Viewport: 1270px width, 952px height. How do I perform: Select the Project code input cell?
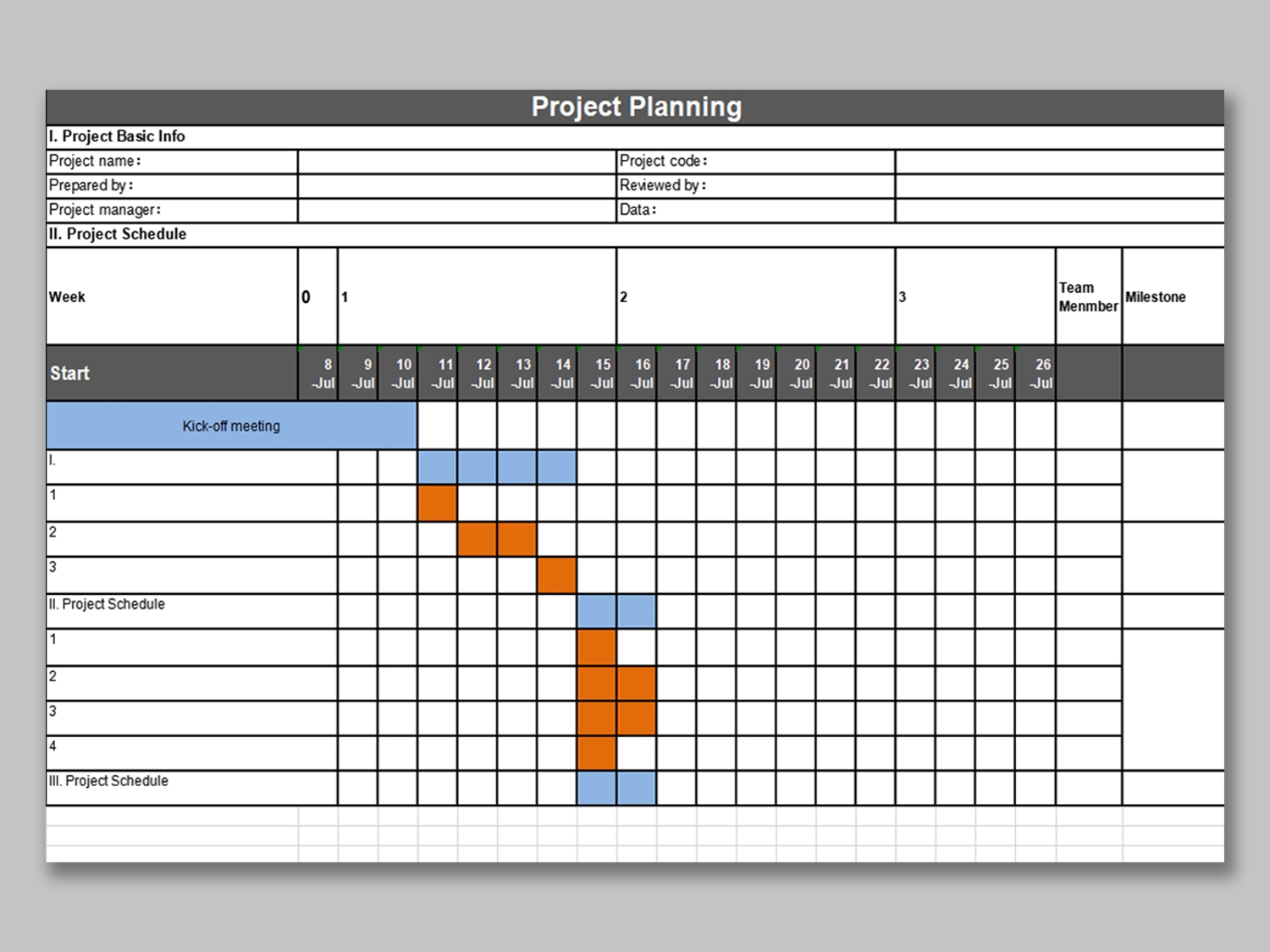coord(1058,162)
